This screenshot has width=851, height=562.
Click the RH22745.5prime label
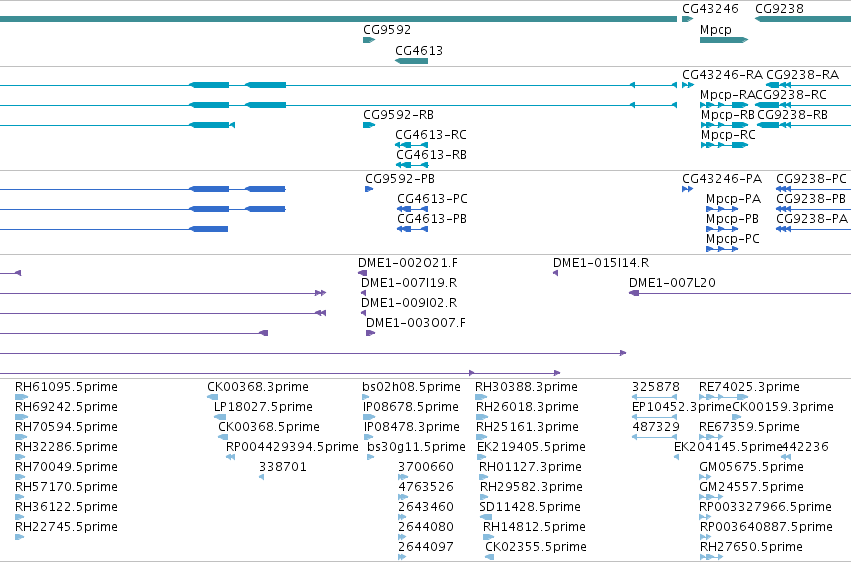[66, 527]
